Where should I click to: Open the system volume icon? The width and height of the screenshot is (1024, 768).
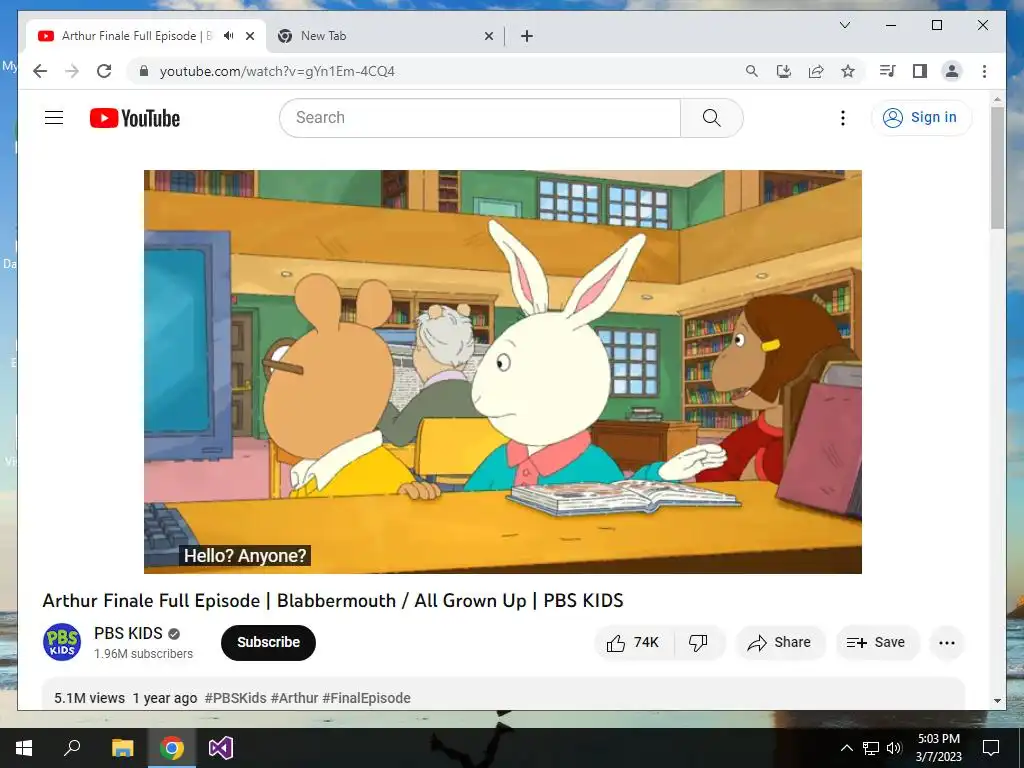pyautogui.click(x=895, y=748)
